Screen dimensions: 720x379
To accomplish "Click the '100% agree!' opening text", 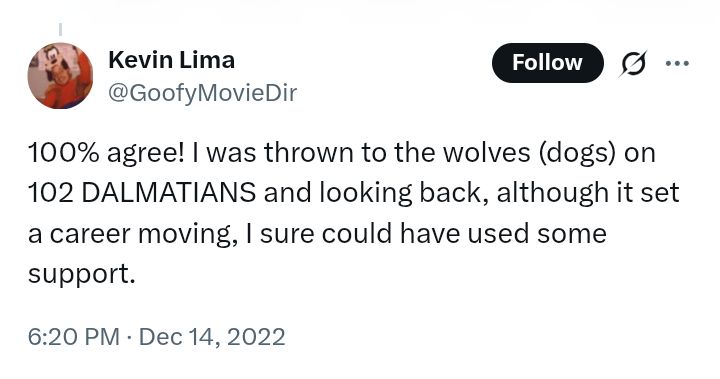I will 106,153.
